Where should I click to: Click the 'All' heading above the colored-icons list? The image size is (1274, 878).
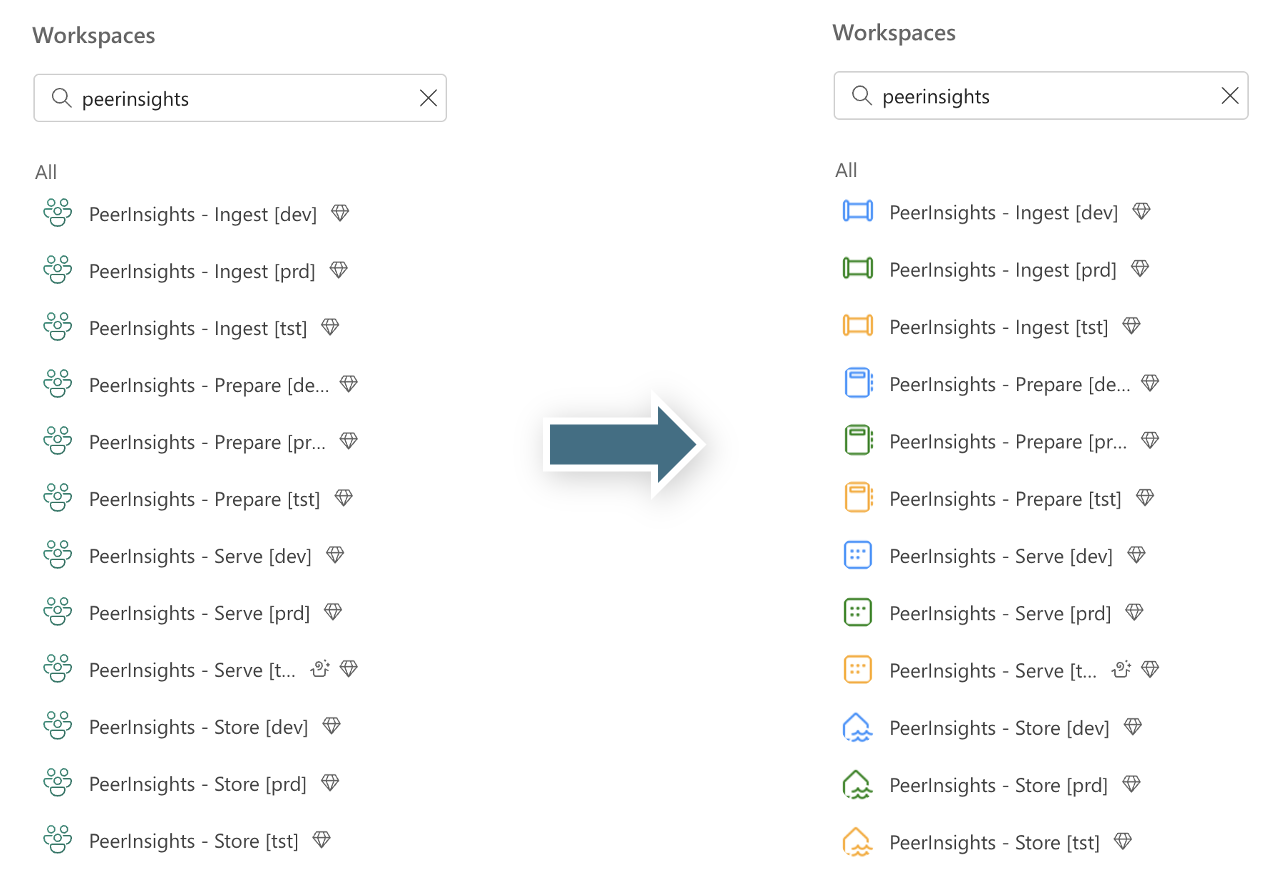coord(846,169)
